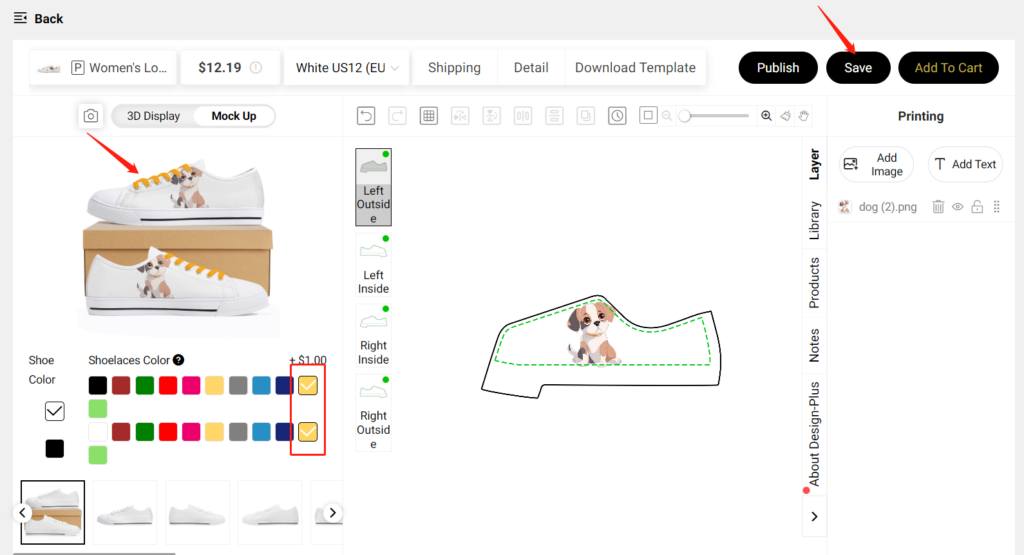The width and height of the screenshot is (1024, 555).
Task: Click the hamburger menu icon beside Back
Action: (x=20, y=18)
